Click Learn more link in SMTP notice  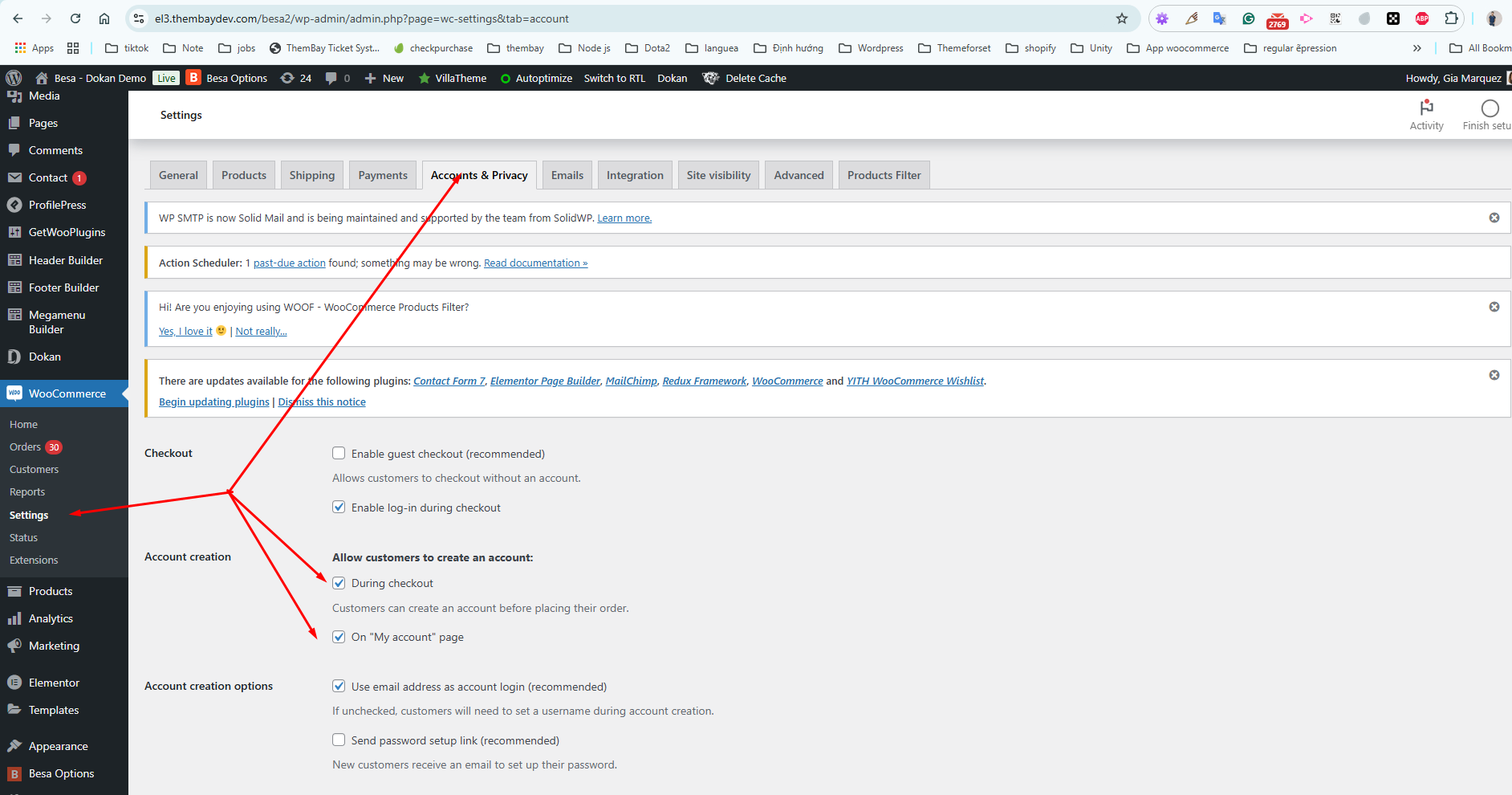pyautogui.click(x=624, y=218)
